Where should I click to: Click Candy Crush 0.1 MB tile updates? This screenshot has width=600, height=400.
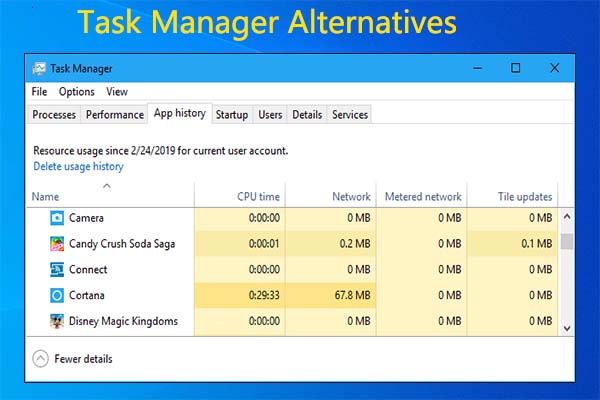coord(536,244)
